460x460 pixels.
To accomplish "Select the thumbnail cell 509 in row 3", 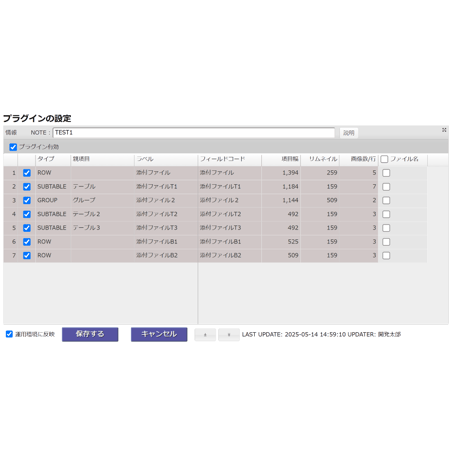I will pyautogui.click(x=320, y=200).
